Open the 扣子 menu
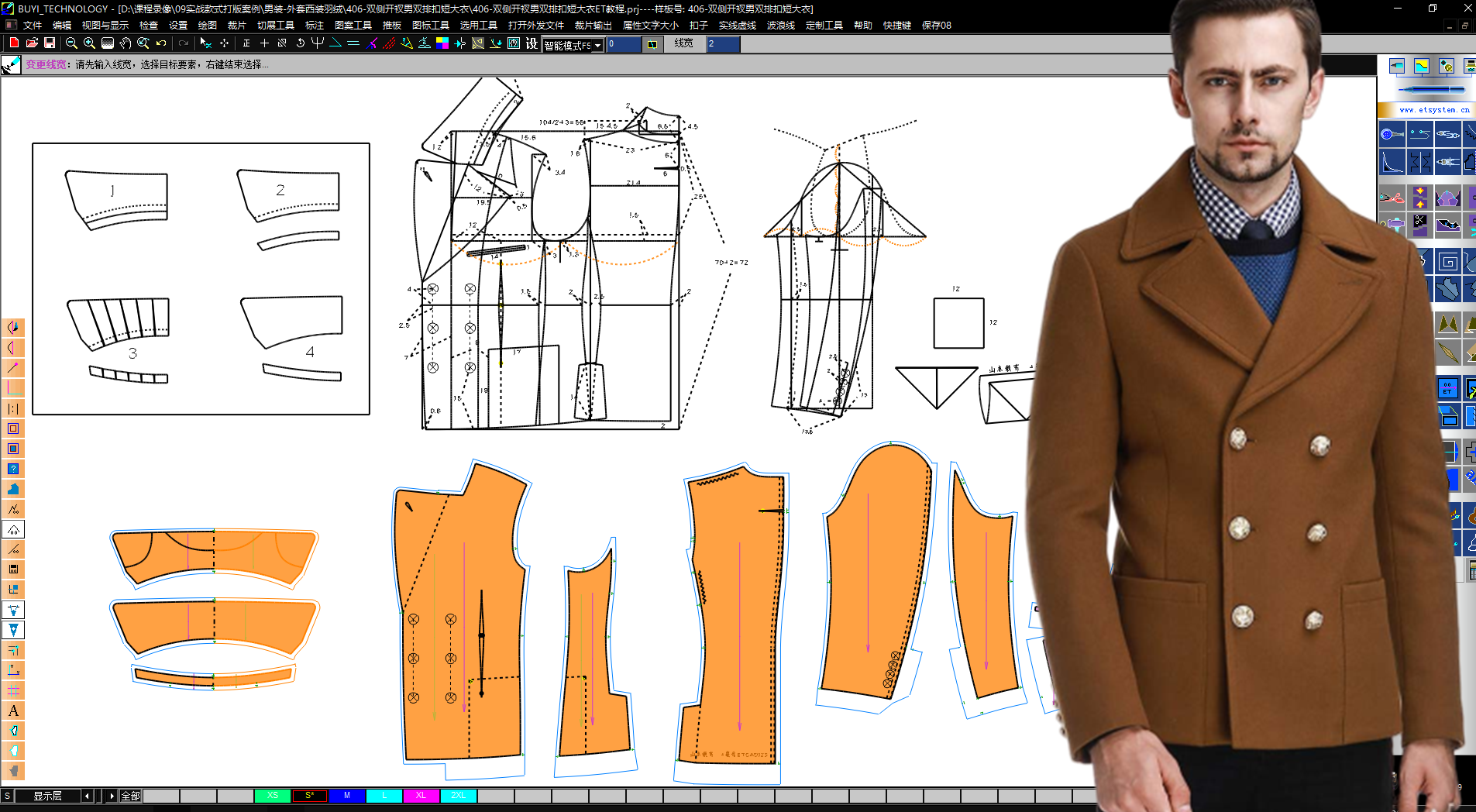Image resolution: width=1476 pixels, height=812 pixels. tap(699, 26)
